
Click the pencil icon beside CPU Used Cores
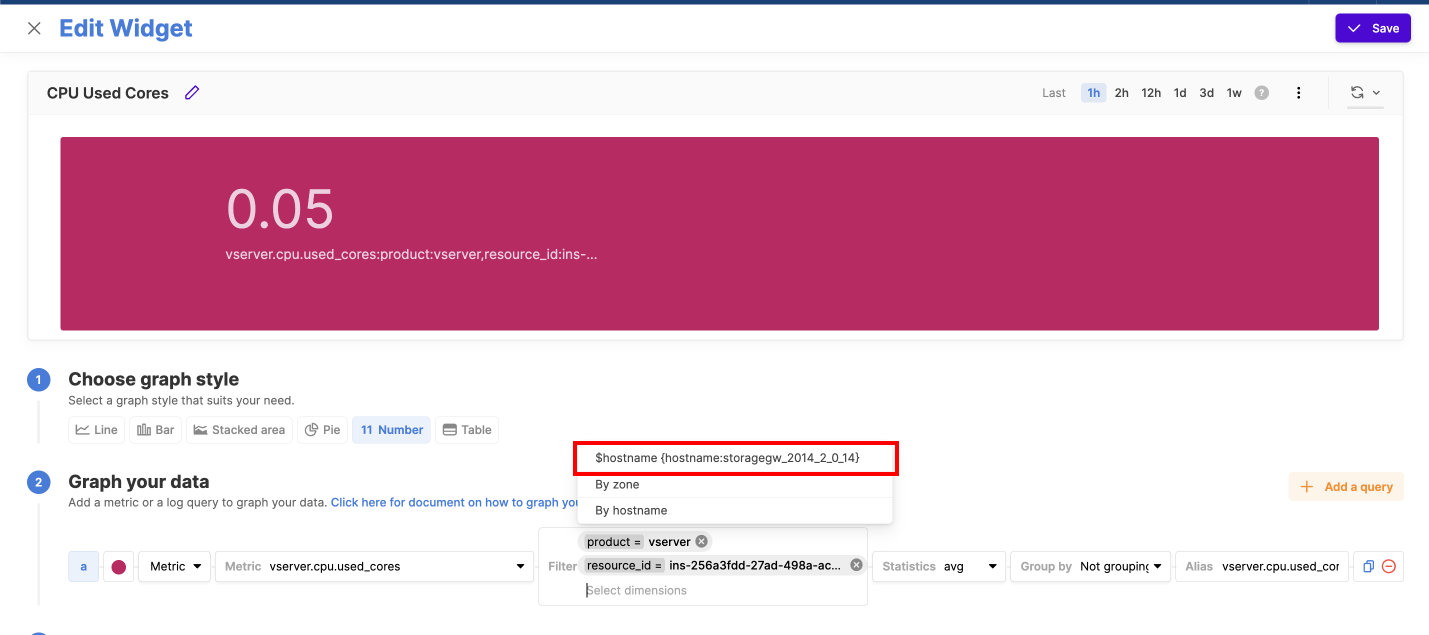coord(192,93)
